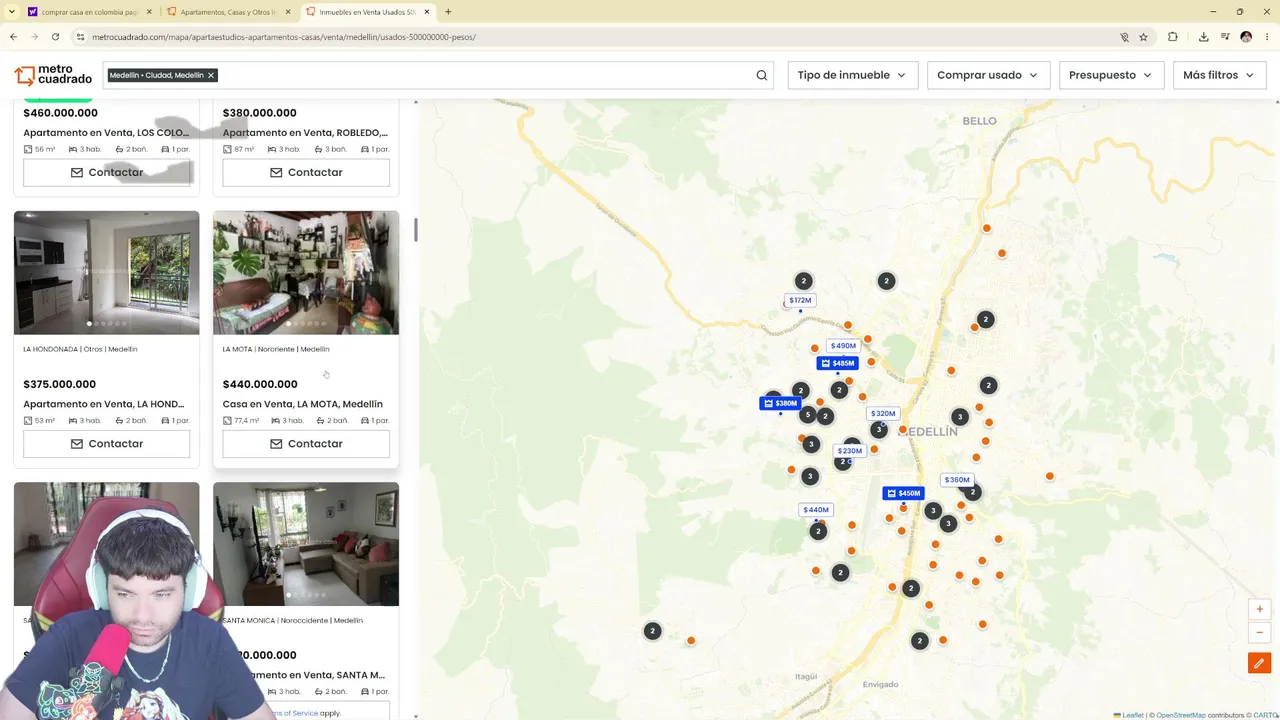Select the $230M map price marker

click(850, 451)
